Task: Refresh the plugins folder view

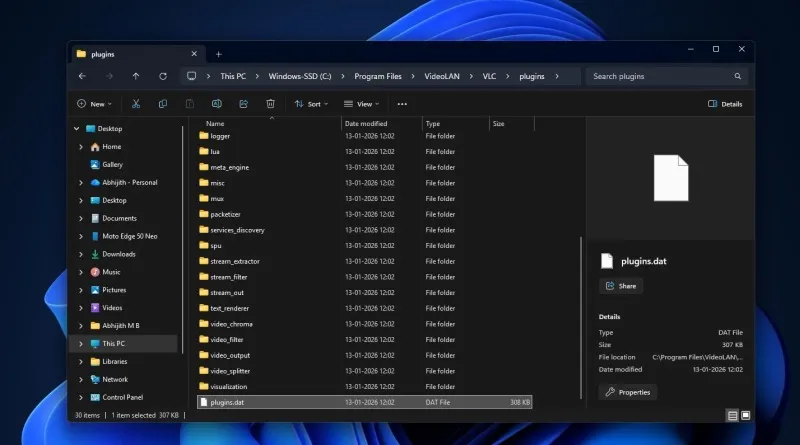Action: coord(163,76)
